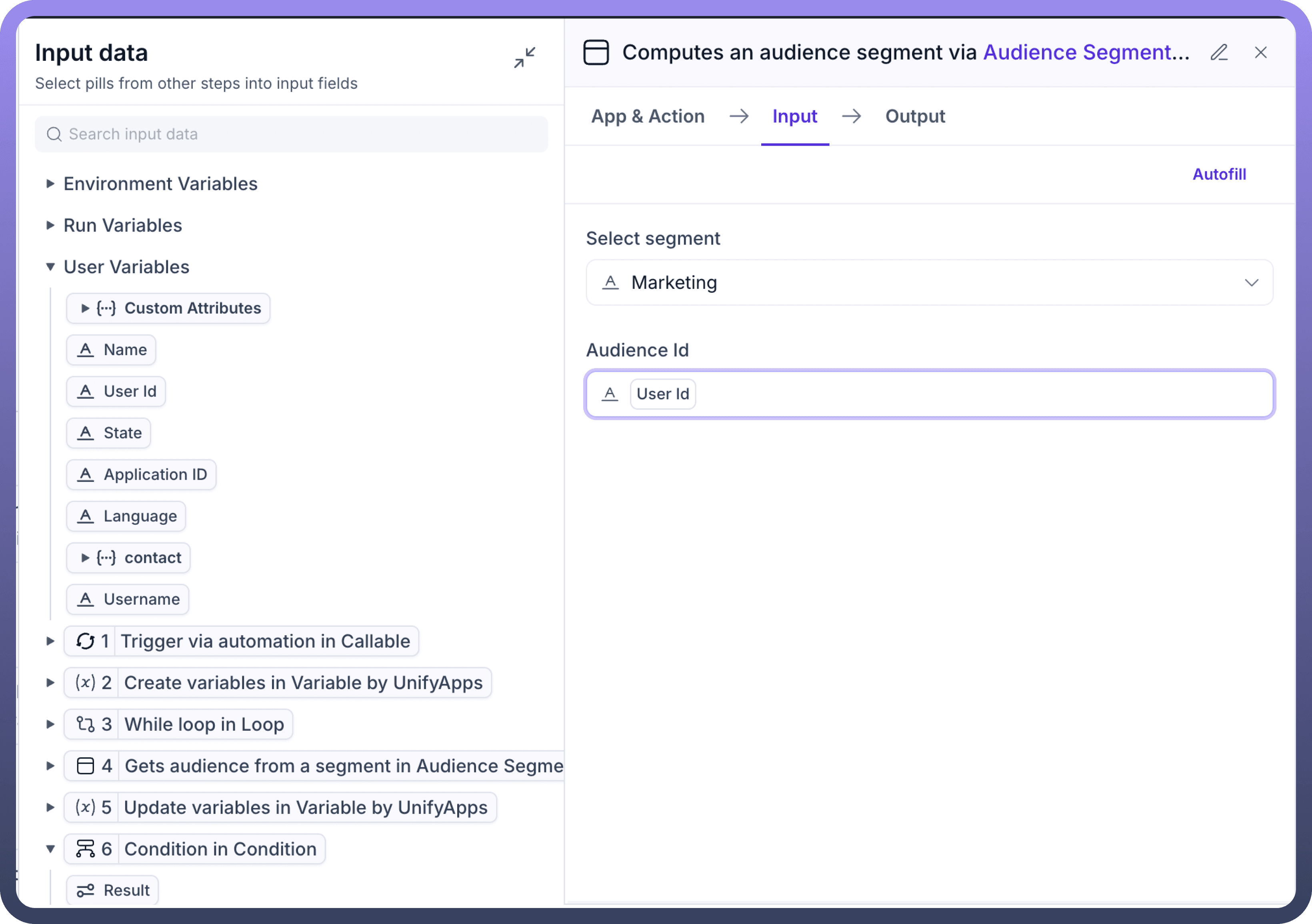Click the Audience Segment app icon
Viewport: 1312px width, 924px height.
point(596,52)
